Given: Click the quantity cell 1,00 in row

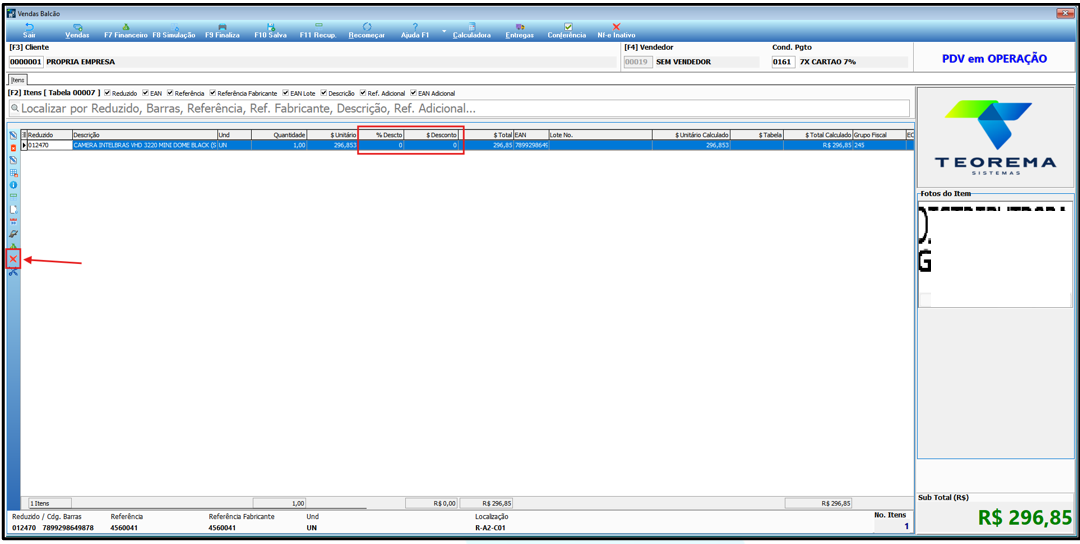Looking at the screenshot, I should coord(279,145).
